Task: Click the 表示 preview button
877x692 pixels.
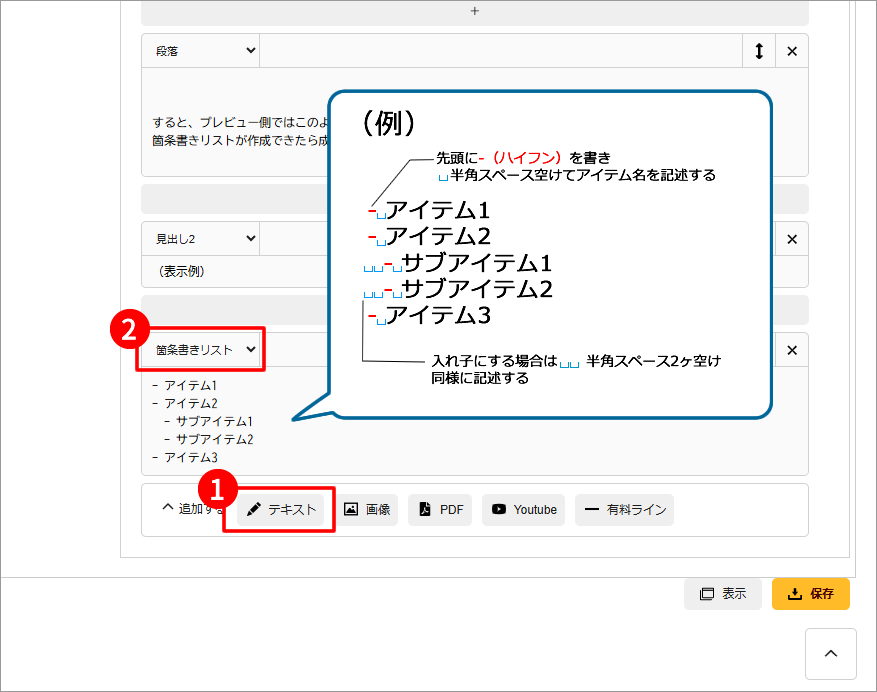Action: pyautogui.click(x=723, y=594)
